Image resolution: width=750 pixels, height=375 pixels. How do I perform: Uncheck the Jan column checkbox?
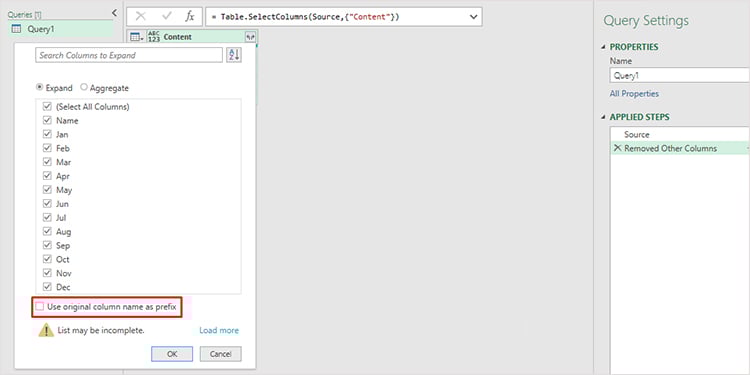[x=47, y=134]
